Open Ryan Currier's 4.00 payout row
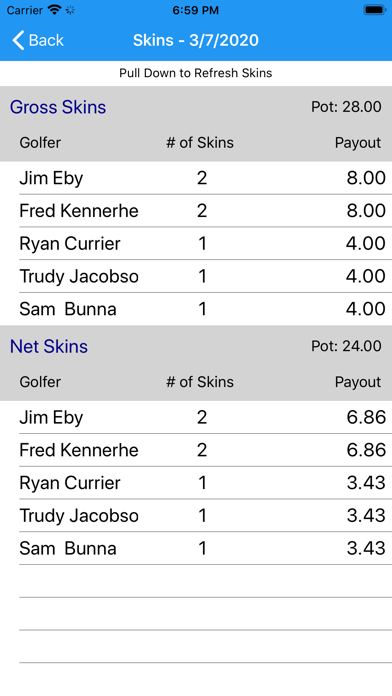 pyautogui.click(x=196, y=244)
